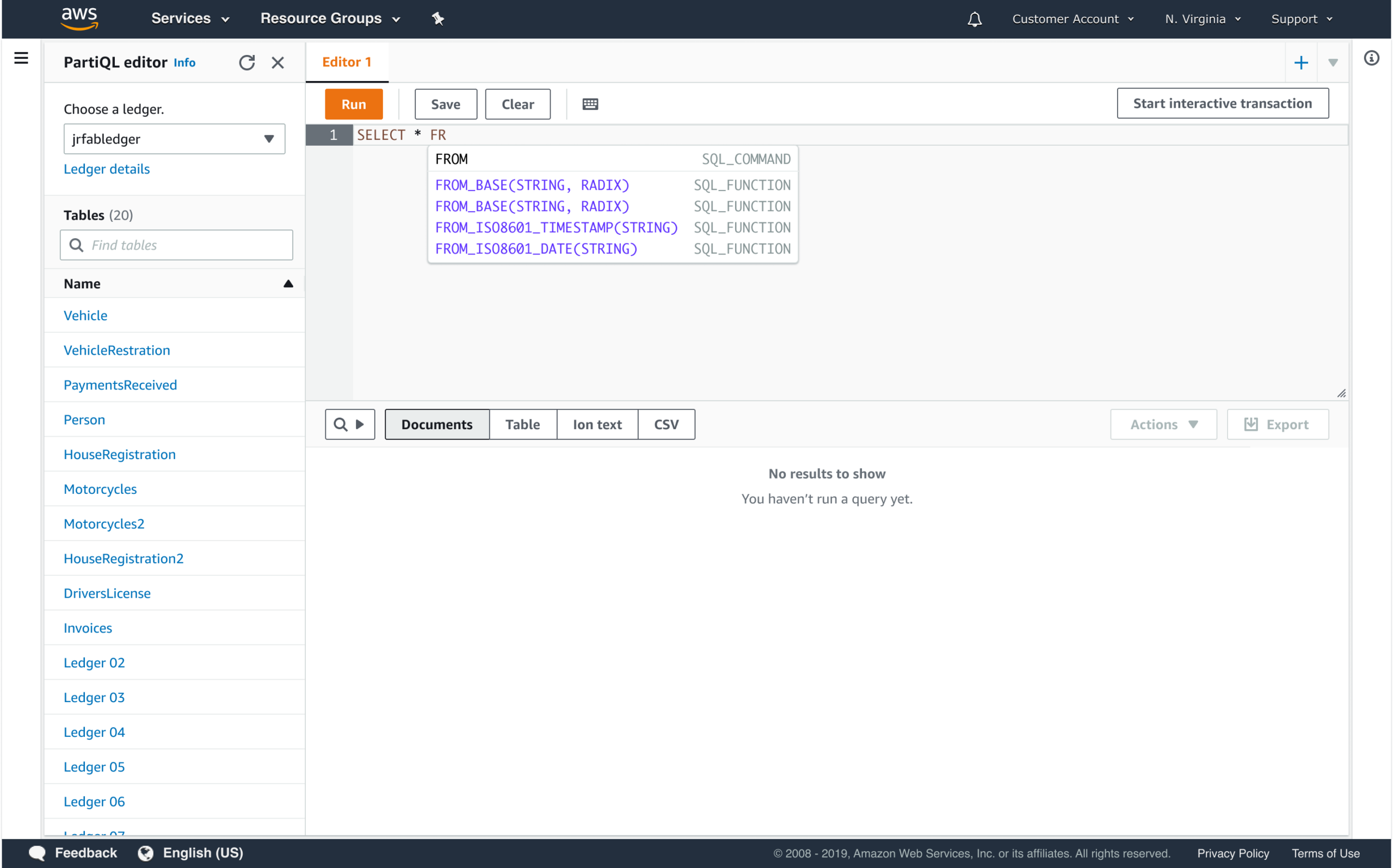Open the Services menu

[189, 18]
